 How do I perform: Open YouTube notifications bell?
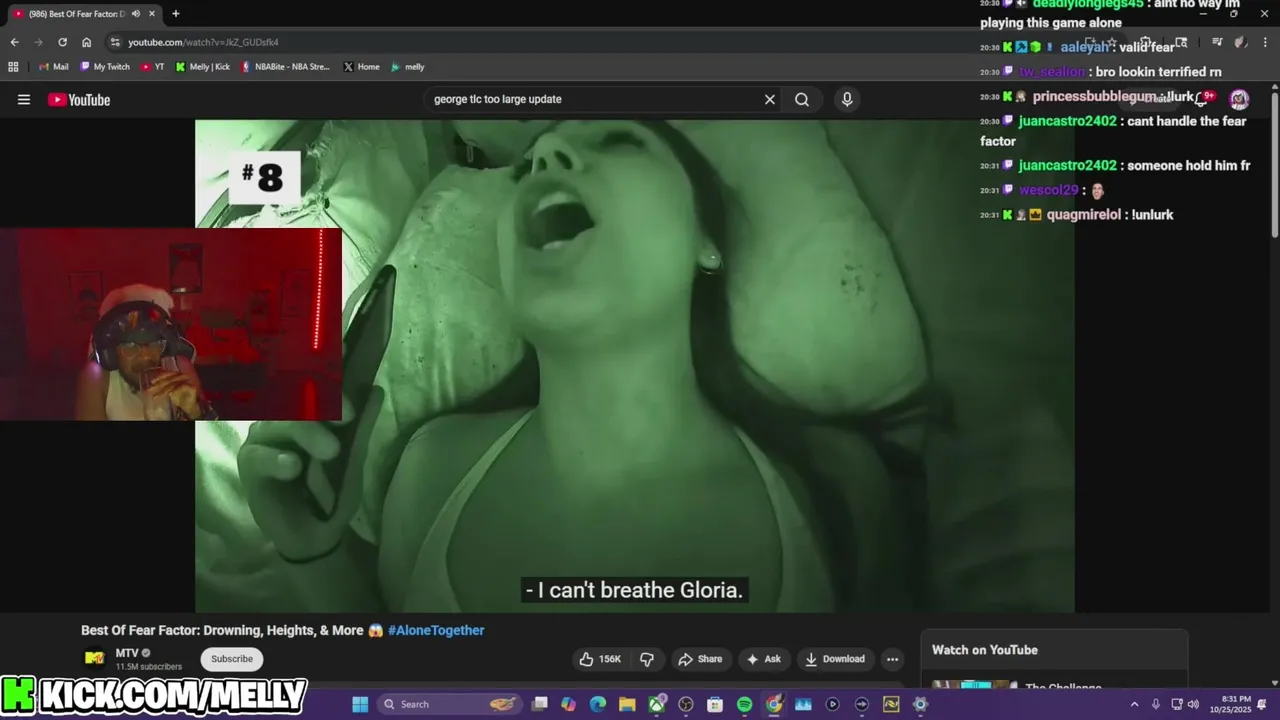(x=1203, y=98)
